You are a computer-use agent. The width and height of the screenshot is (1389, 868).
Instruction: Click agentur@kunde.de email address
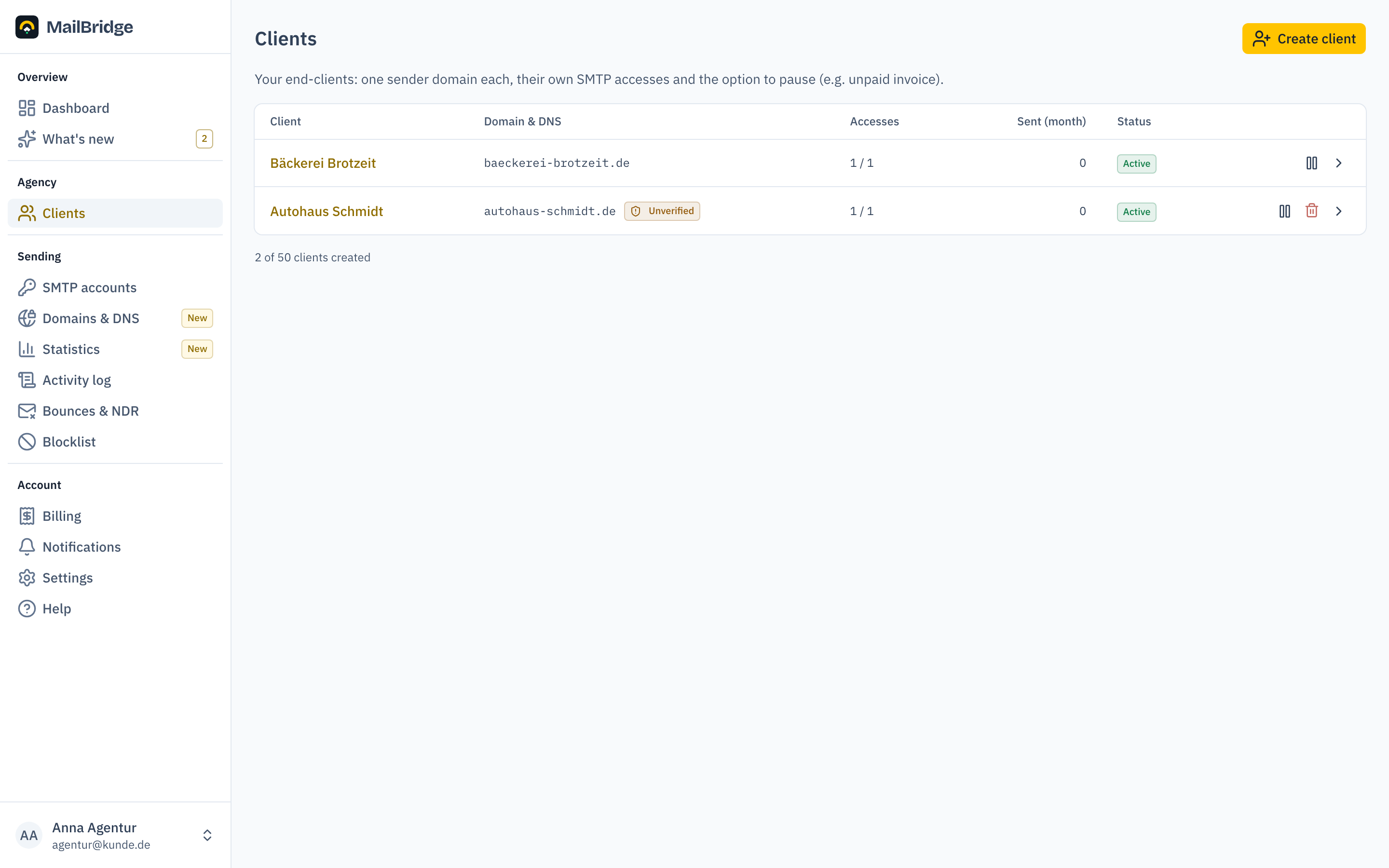101,844
